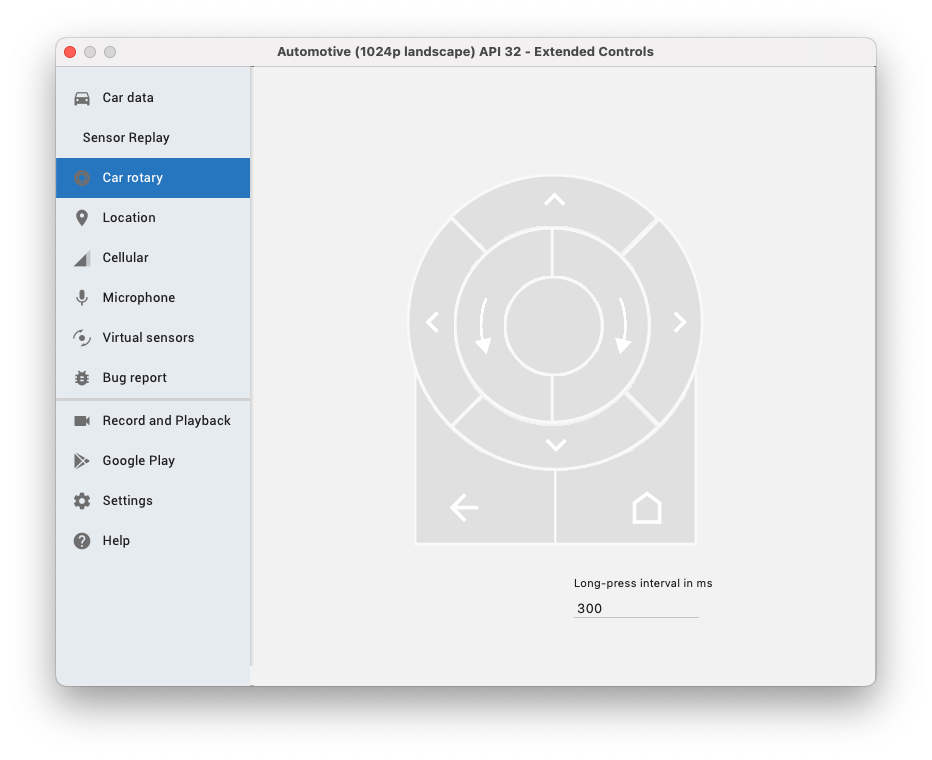Click the Long-press interval input field
Viewport: 932px width, 760px height.
pos(635,608)
